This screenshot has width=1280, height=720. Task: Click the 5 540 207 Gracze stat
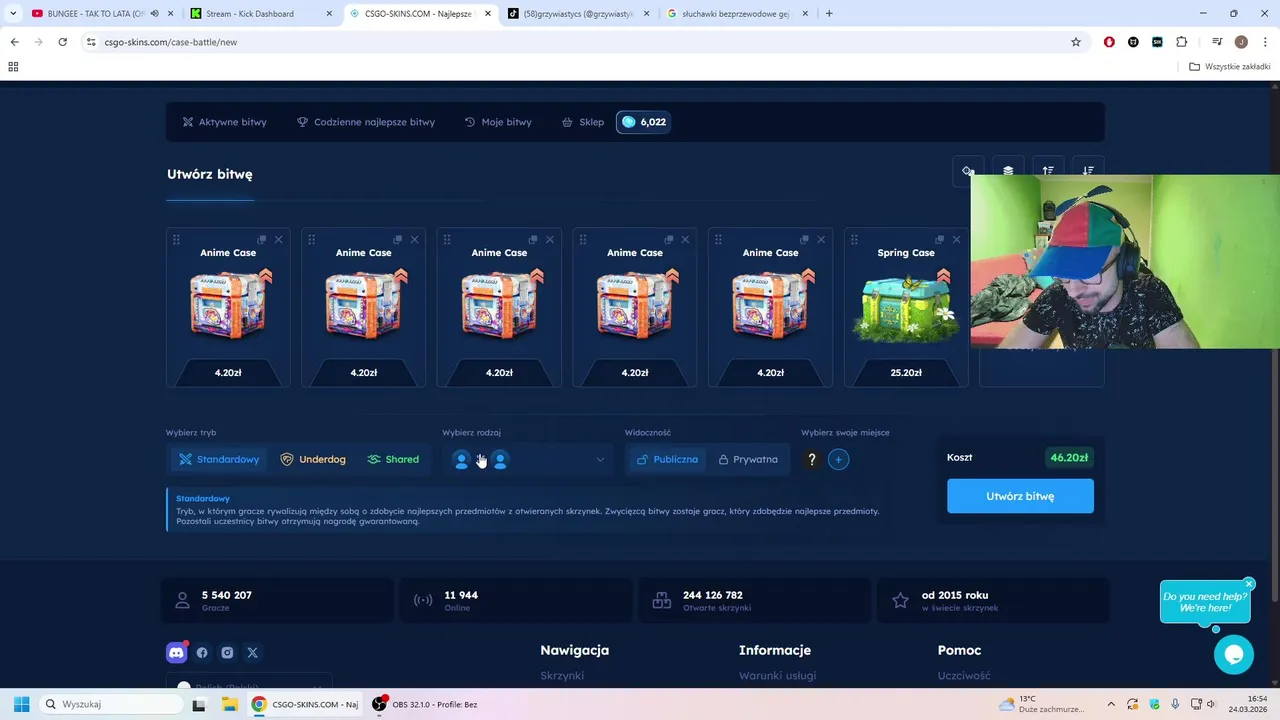(x=277, y=600)
